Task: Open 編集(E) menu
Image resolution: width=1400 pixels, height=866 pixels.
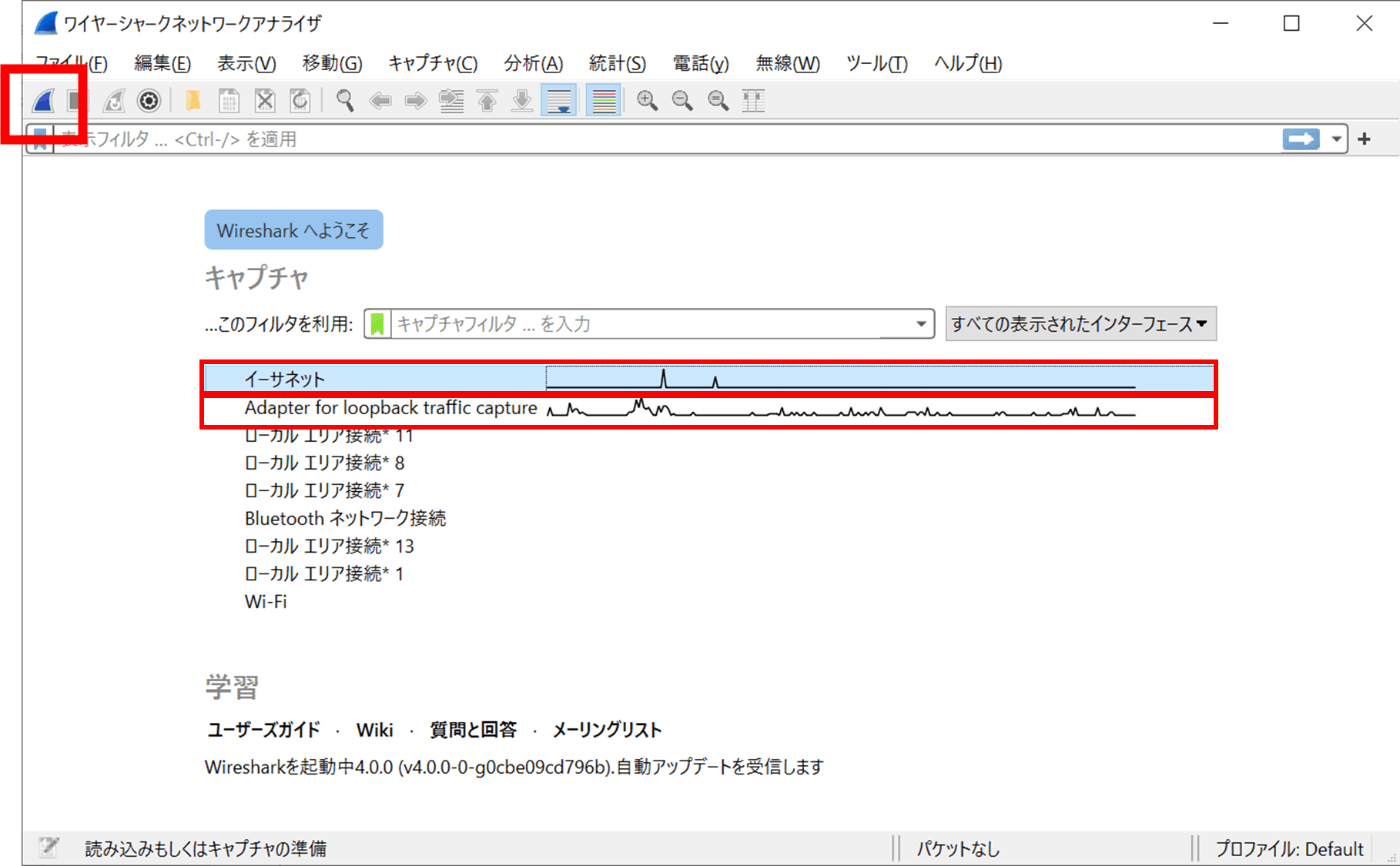Action: click(x=162, y=63)
